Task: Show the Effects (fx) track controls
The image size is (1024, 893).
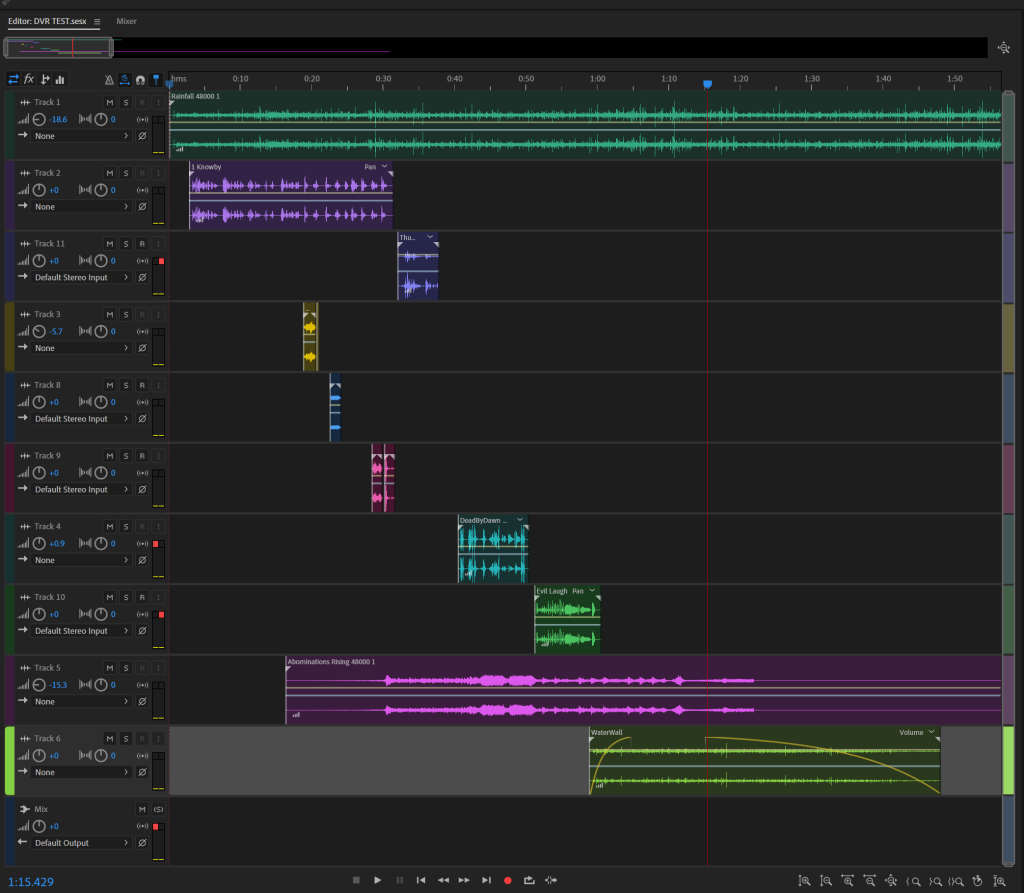Action: point(29,79)
